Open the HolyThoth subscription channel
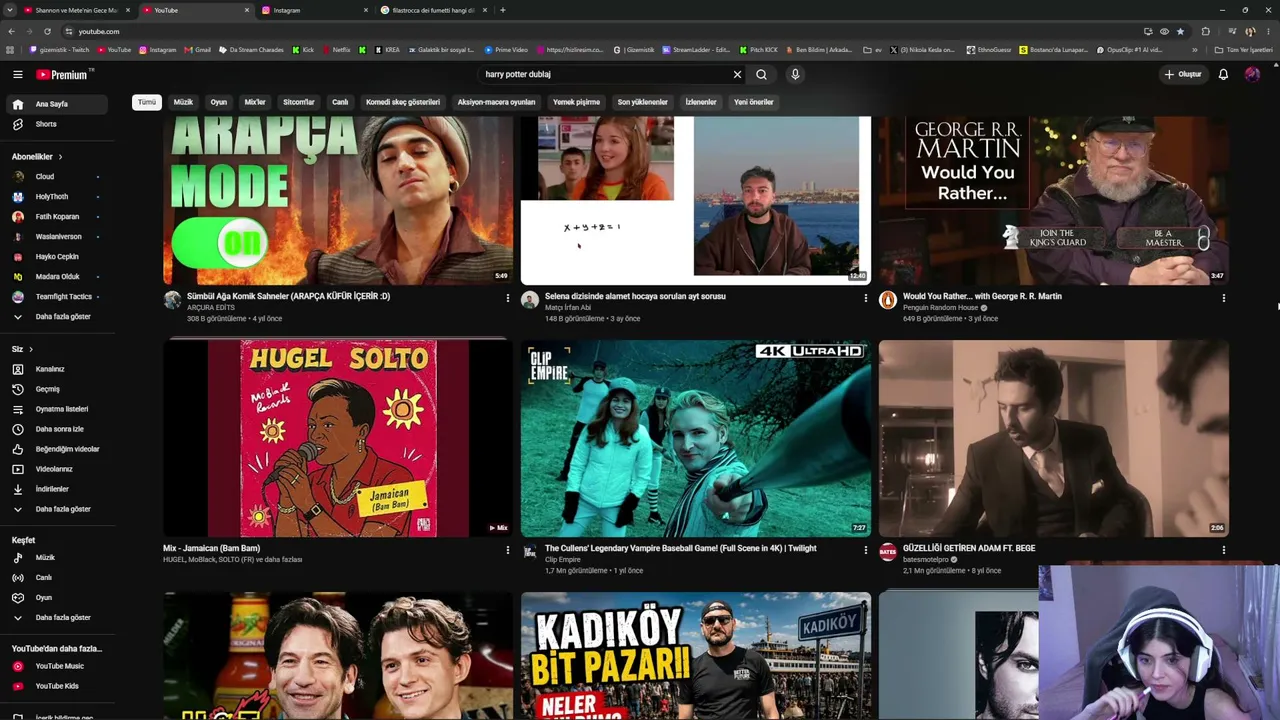 point(58,197)
